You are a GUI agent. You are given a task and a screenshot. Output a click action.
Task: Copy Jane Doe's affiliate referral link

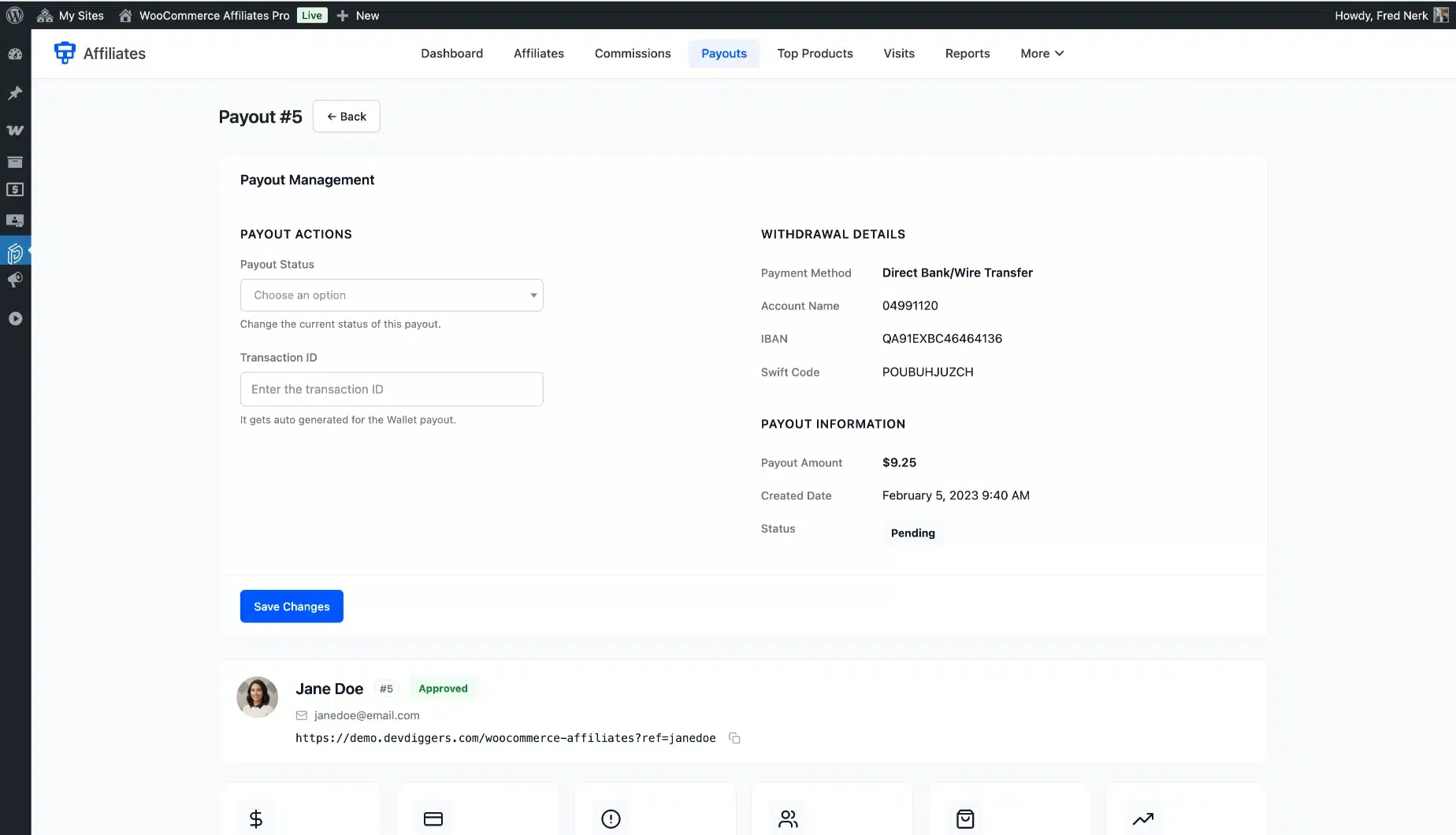[x=734, y=738]
